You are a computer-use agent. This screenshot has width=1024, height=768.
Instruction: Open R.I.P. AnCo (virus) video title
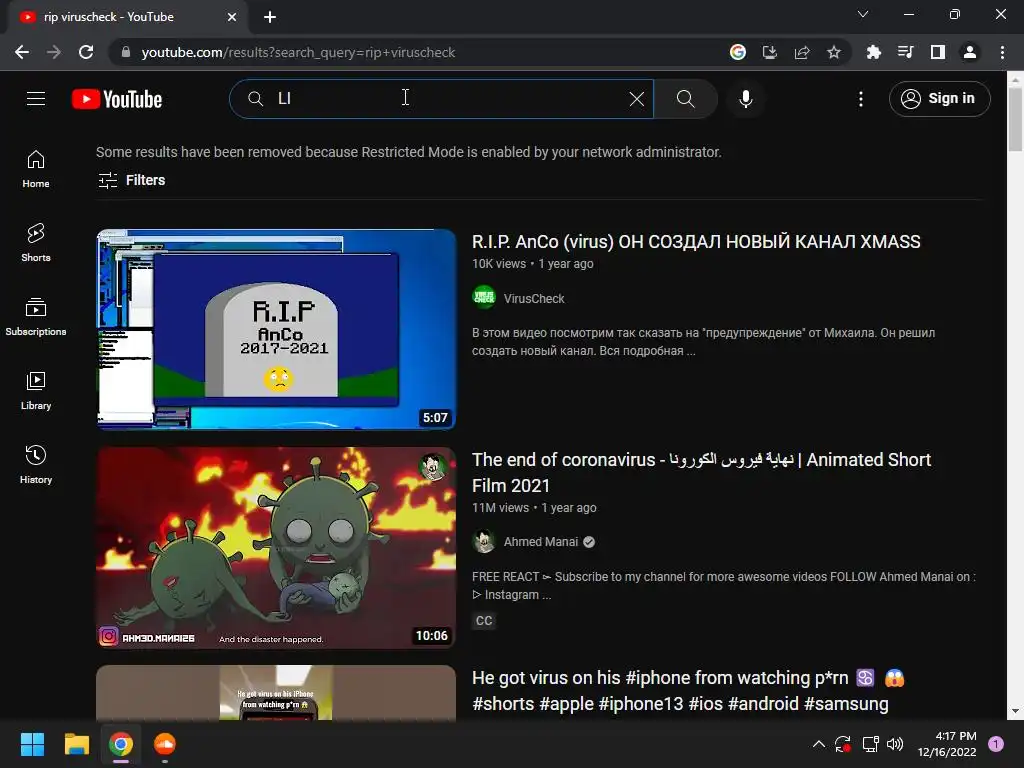pos(696,242)
